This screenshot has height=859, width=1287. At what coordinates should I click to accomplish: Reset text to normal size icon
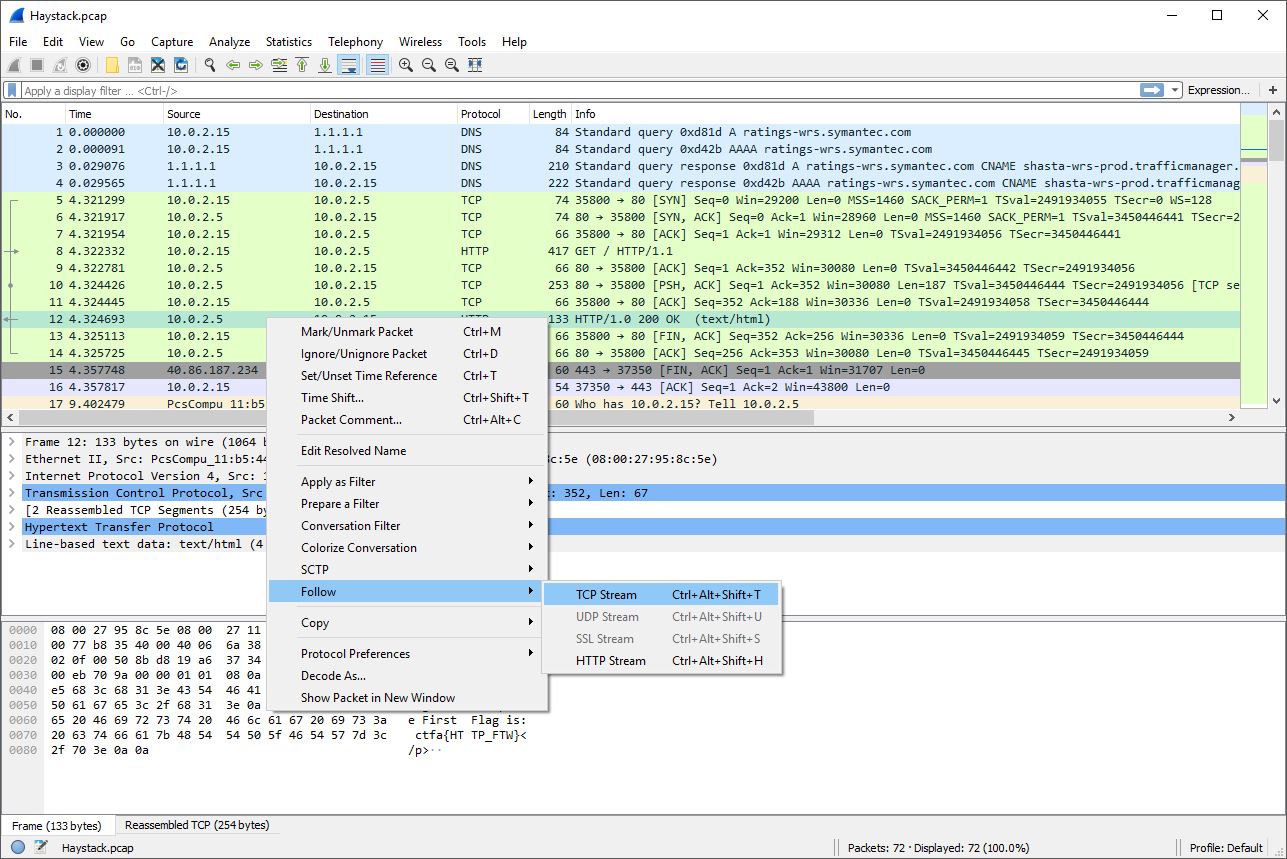coord(452,65)
